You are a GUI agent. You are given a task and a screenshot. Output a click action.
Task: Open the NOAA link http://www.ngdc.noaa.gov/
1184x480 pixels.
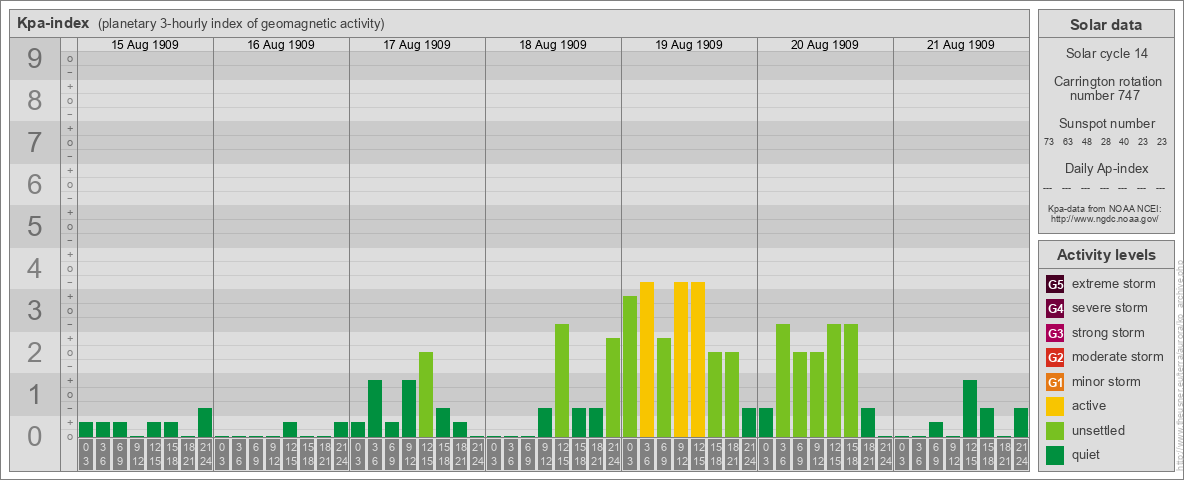pyautogui.click(x=1104, y=218)
